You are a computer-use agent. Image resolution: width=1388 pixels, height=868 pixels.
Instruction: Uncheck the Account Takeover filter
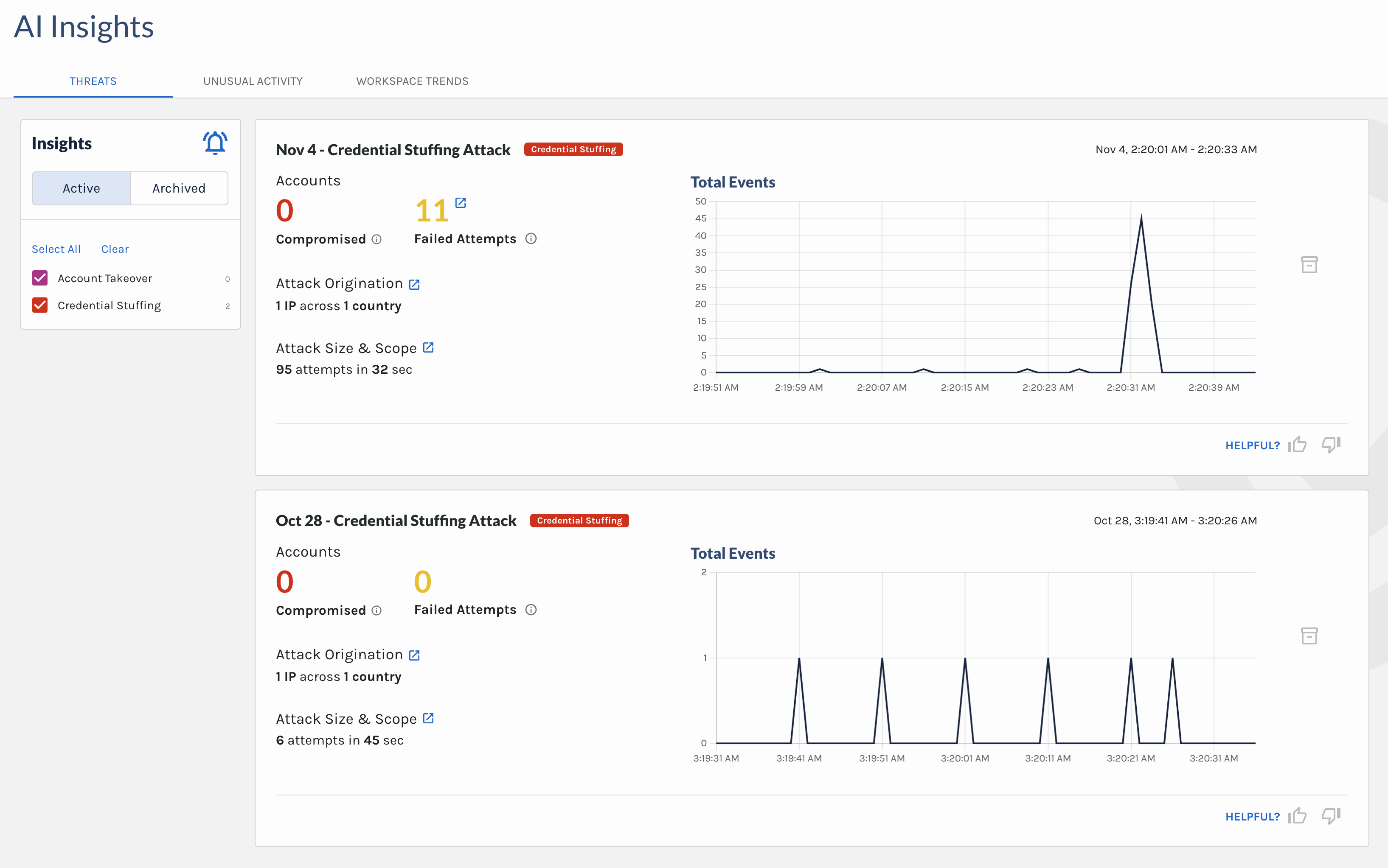tap(39, 278)
